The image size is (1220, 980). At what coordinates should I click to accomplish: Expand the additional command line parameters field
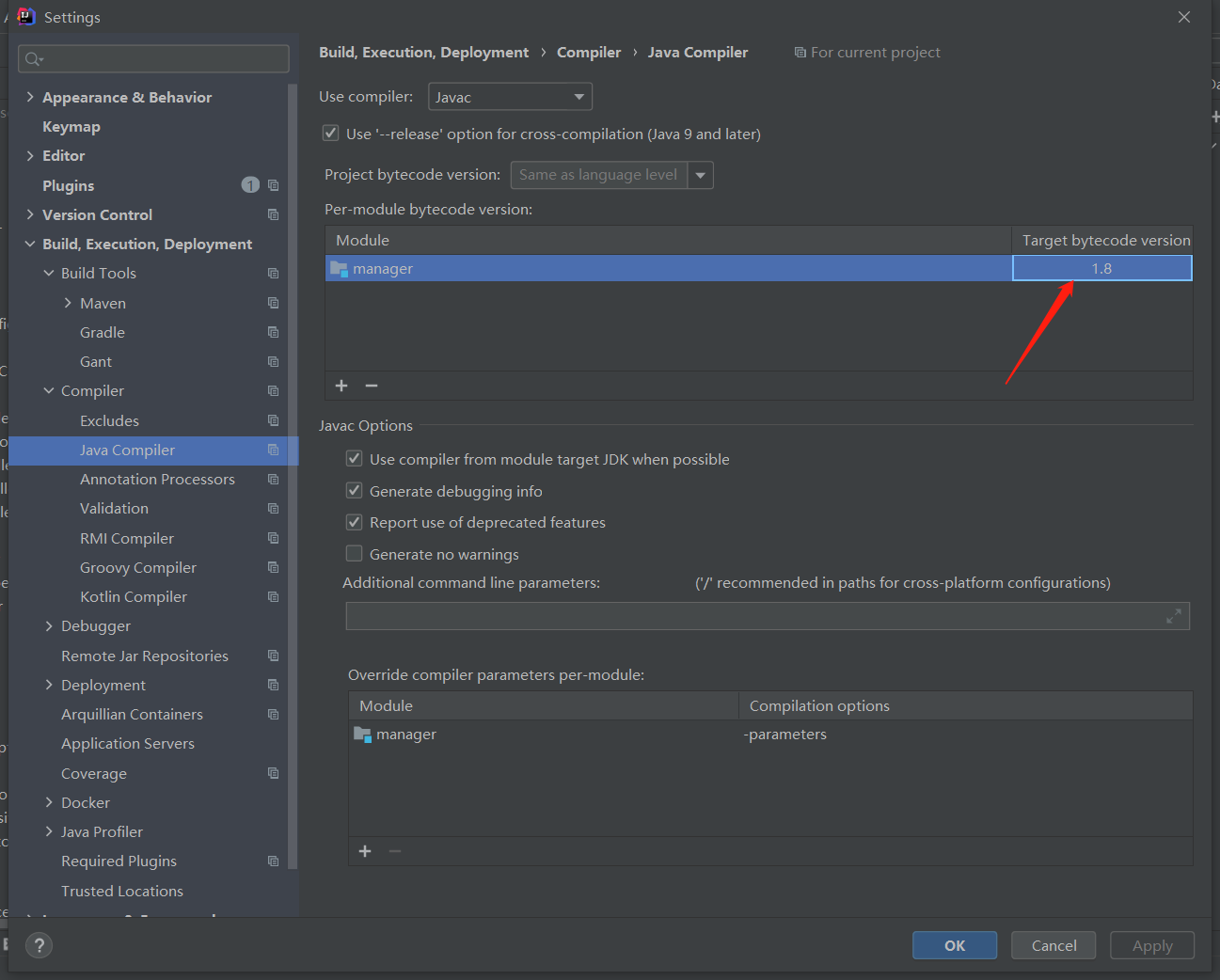[x=1173, y=616]
